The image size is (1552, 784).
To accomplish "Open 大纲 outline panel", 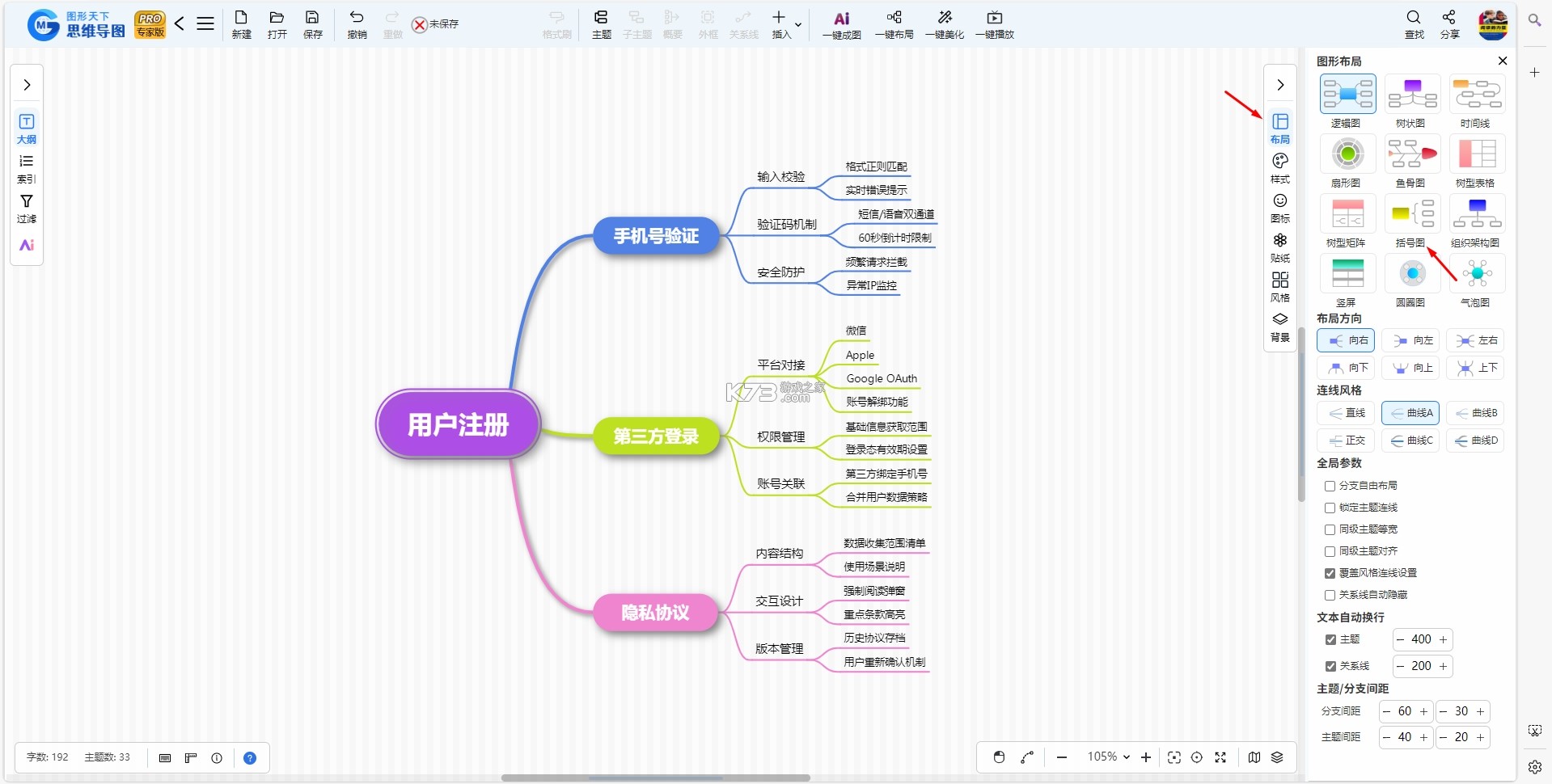I will 27,129.
